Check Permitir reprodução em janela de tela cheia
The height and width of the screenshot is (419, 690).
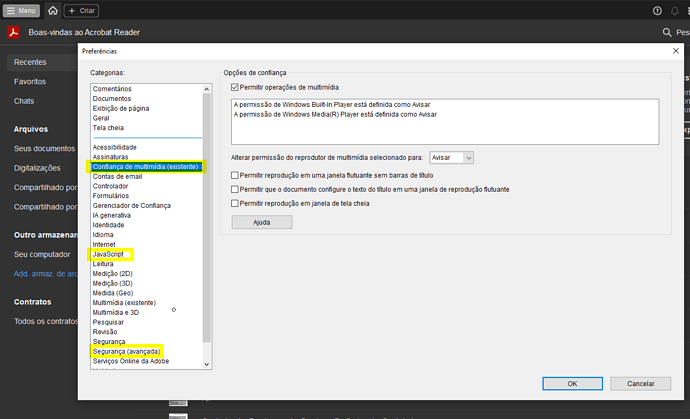[235, 203]
